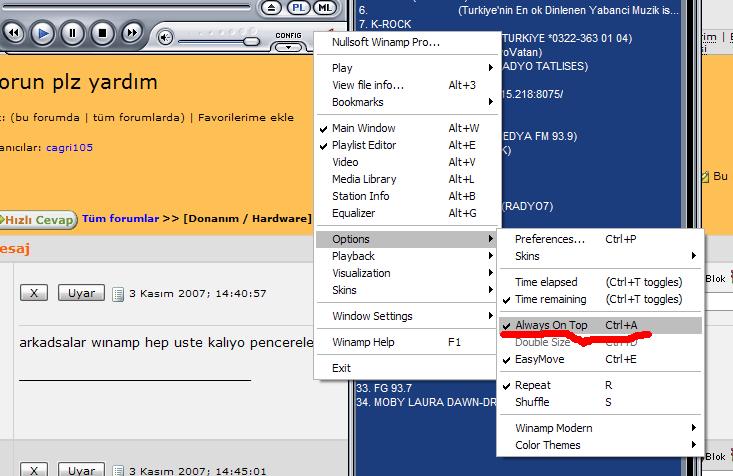This screenshot has width=733, height=476.
Task: Select Time elapsed display option
Action: click(601, 282)
